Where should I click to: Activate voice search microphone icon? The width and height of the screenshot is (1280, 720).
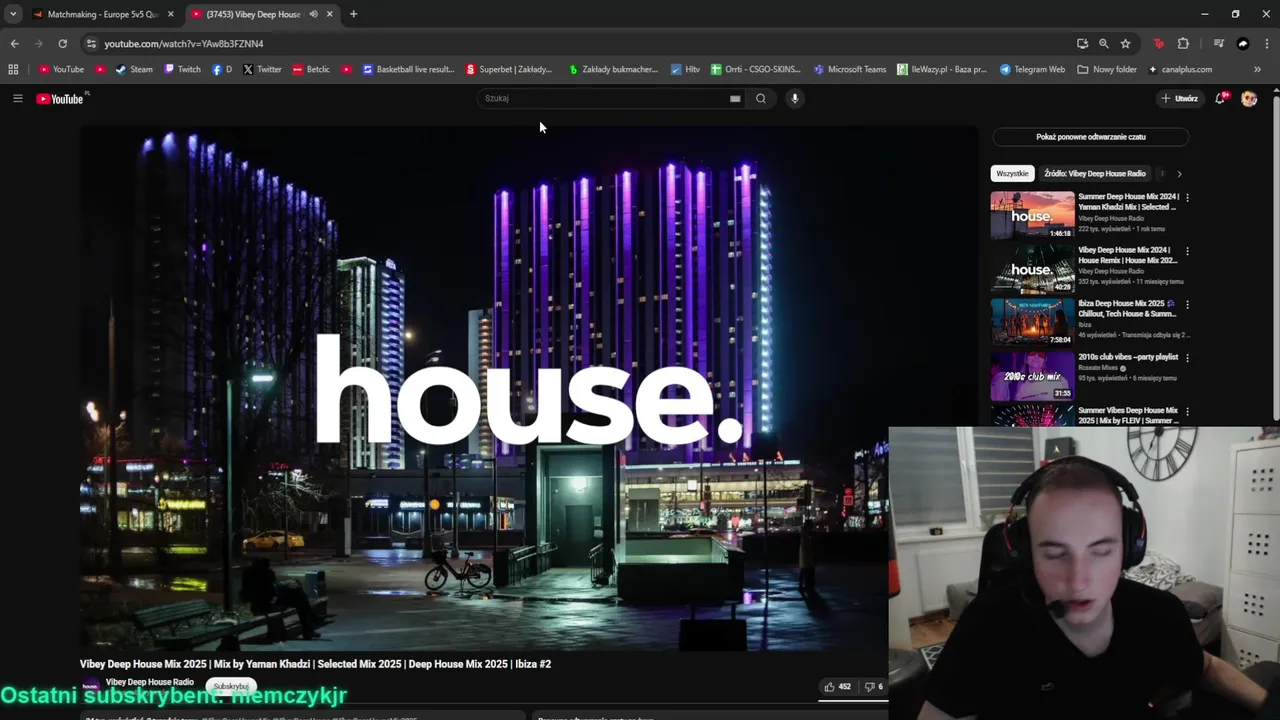795,98
